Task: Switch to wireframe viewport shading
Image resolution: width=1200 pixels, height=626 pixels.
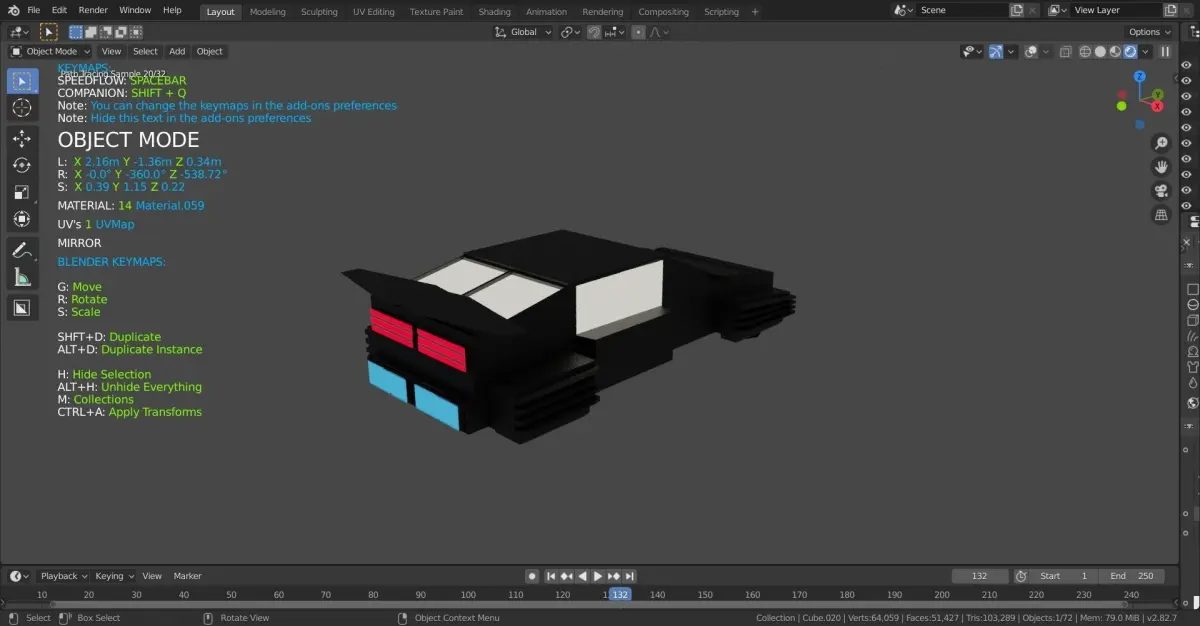Action: click(x=1085, y=52)
